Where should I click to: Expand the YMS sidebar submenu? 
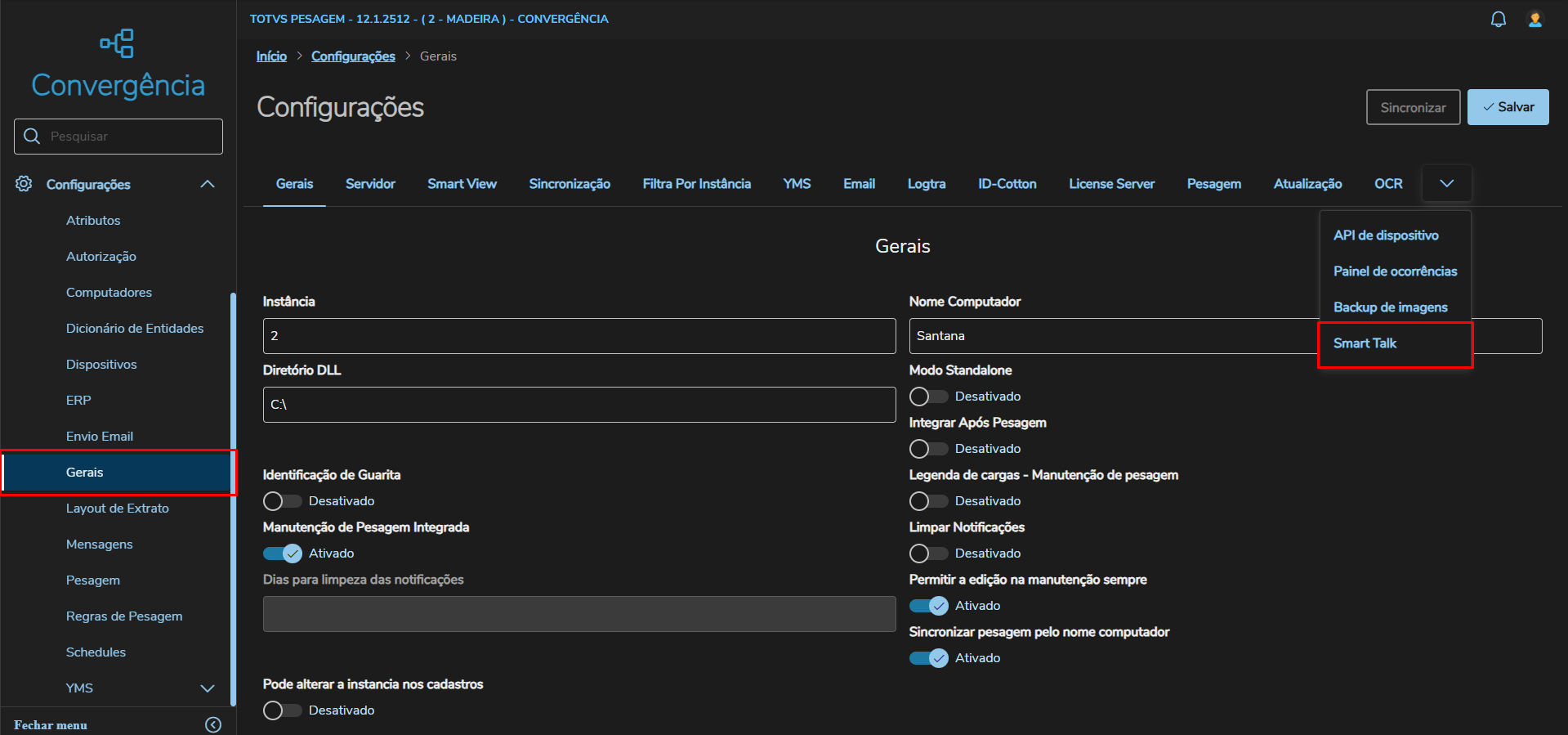[208, 688]
